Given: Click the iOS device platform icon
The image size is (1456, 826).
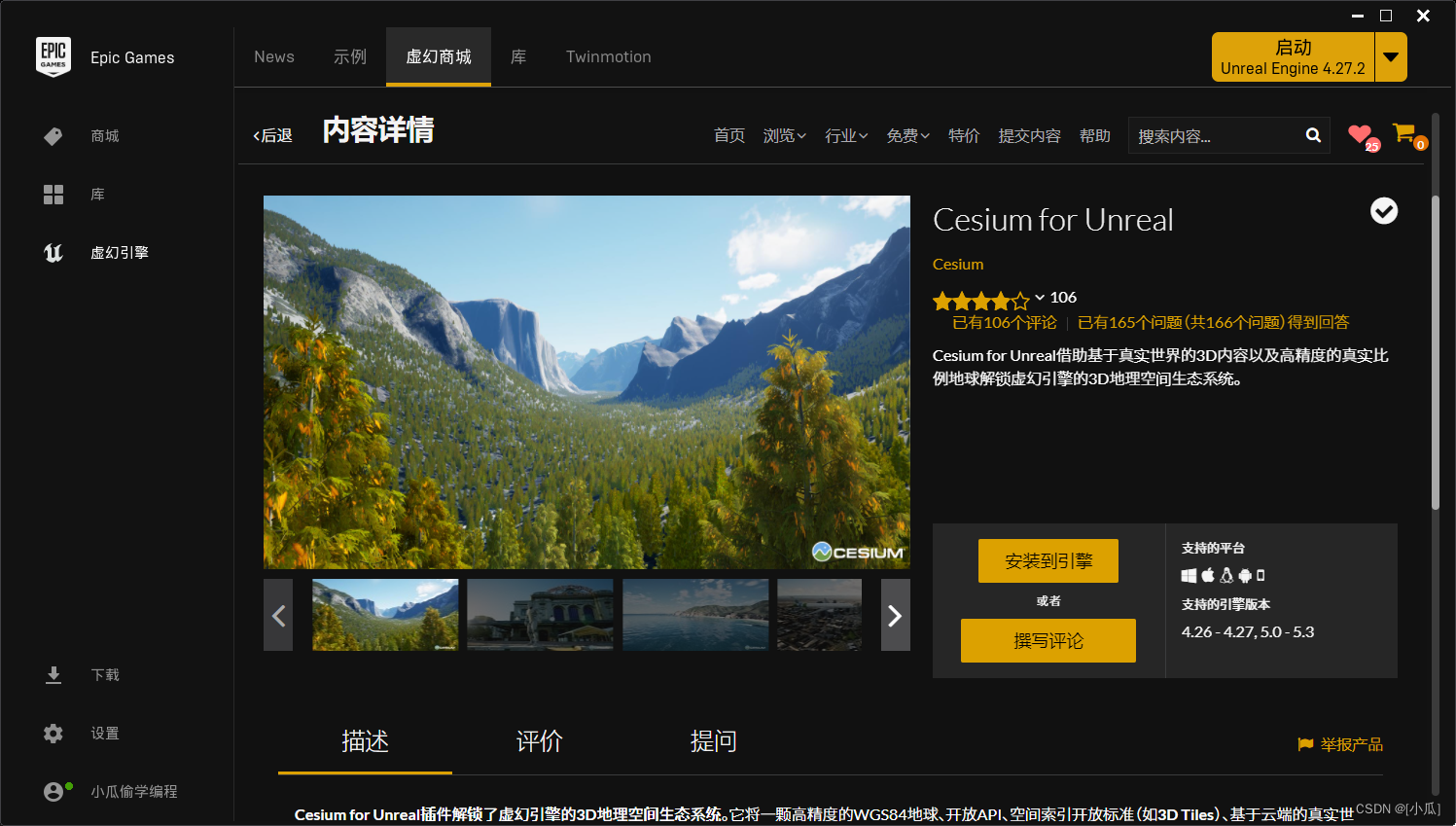Looking at the screenshot, I should coord(1261,575).
